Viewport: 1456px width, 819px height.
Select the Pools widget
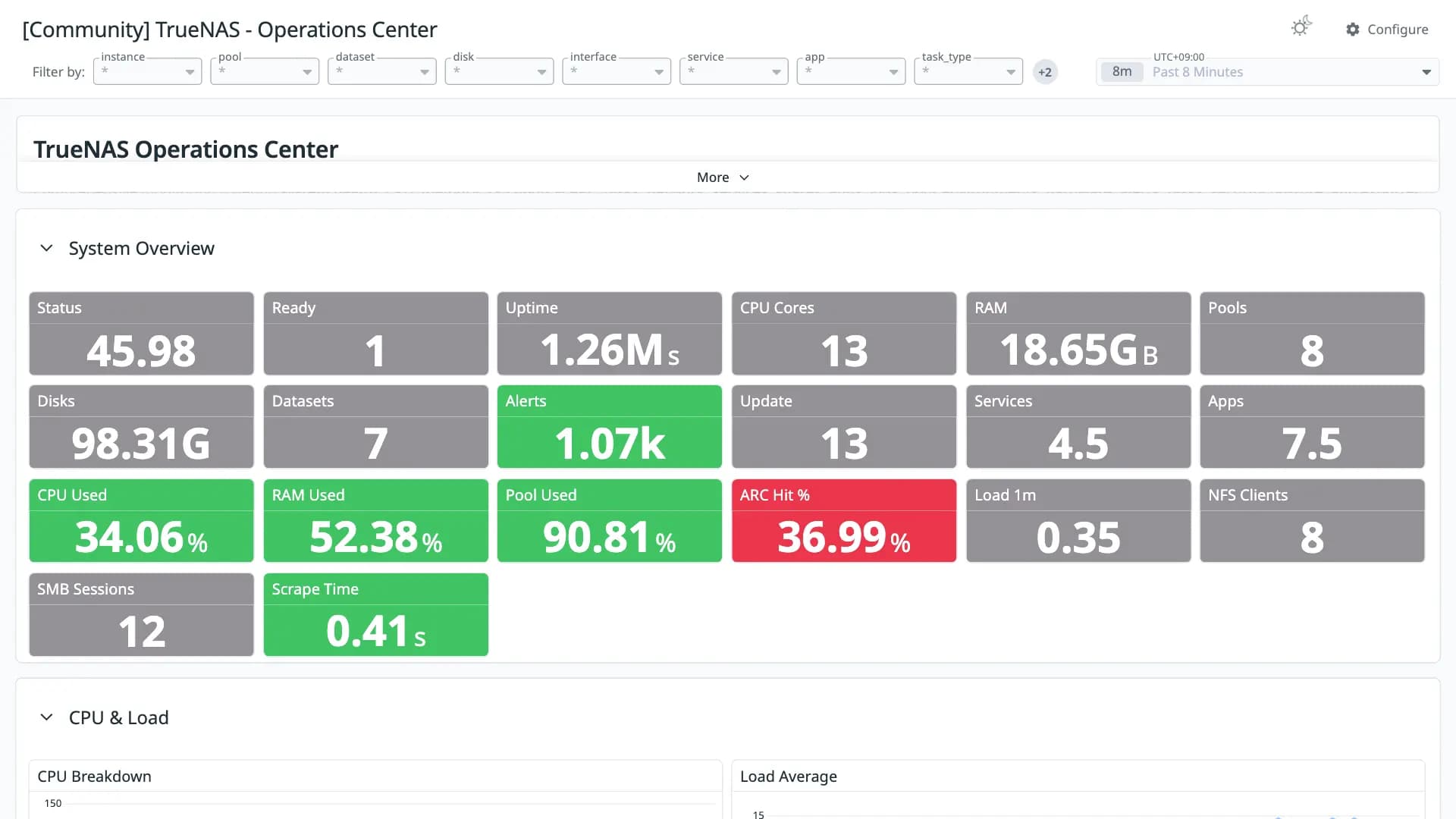click(x=1312, y=334)
